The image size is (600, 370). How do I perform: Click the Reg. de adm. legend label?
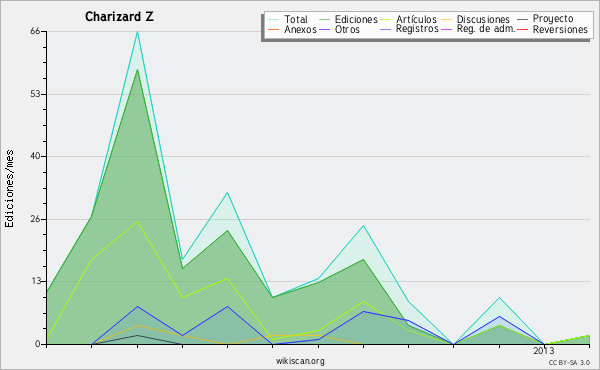coord(486,29)
